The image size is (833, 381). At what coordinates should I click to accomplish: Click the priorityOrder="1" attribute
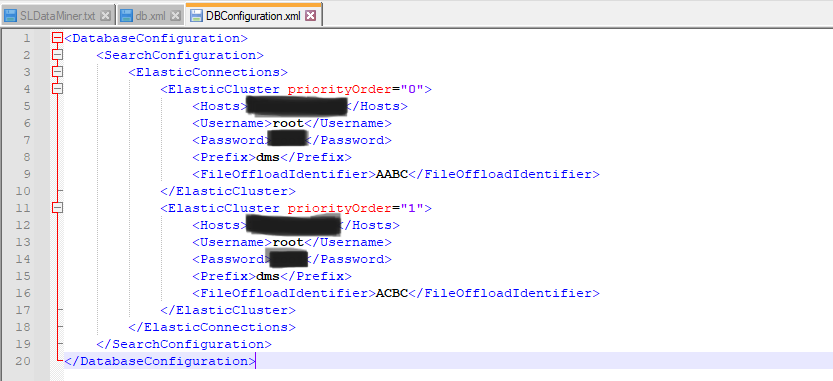[356, 208]
